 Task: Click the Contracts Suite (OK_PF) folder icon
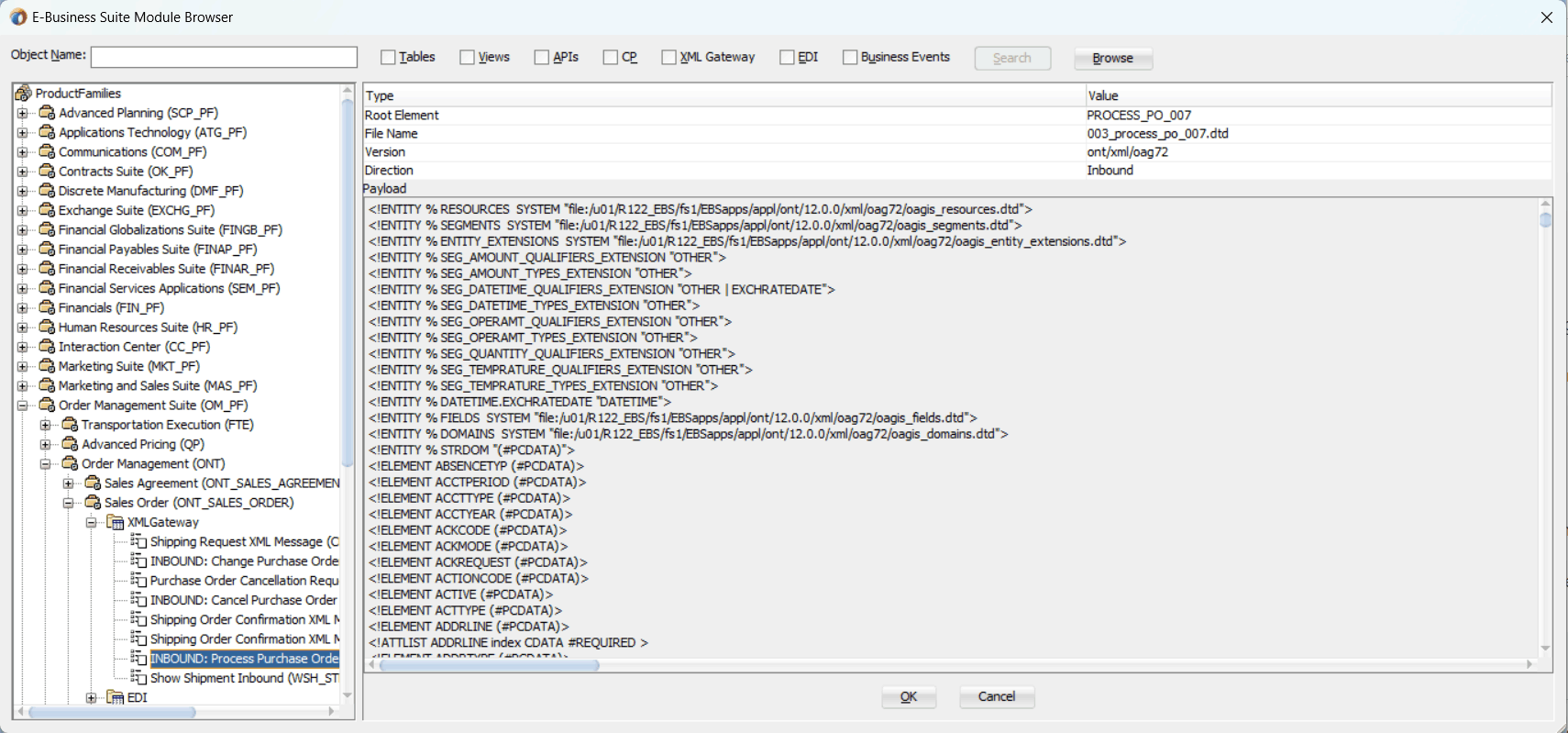click(47, 171)
